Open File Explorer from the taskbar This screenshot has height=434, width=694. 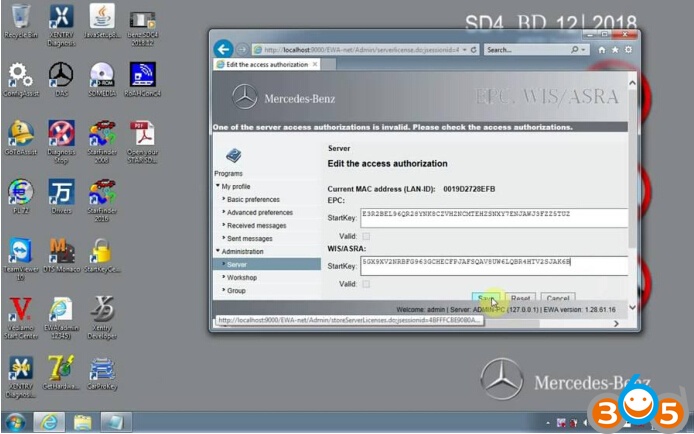click(x=82, y=422)
